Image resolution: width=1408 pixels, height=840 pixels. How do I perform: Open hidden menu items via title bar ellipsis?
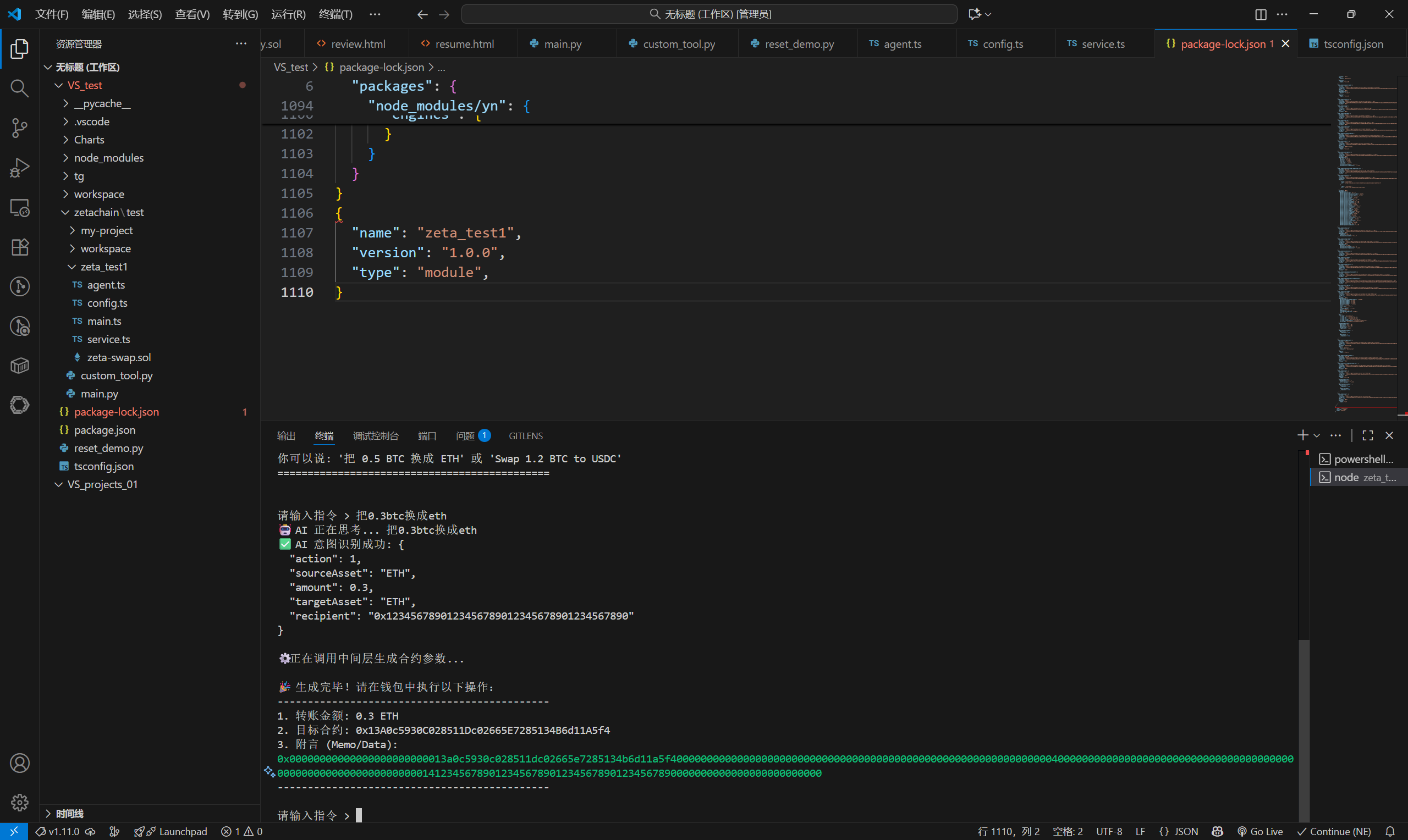pos(375,14)
